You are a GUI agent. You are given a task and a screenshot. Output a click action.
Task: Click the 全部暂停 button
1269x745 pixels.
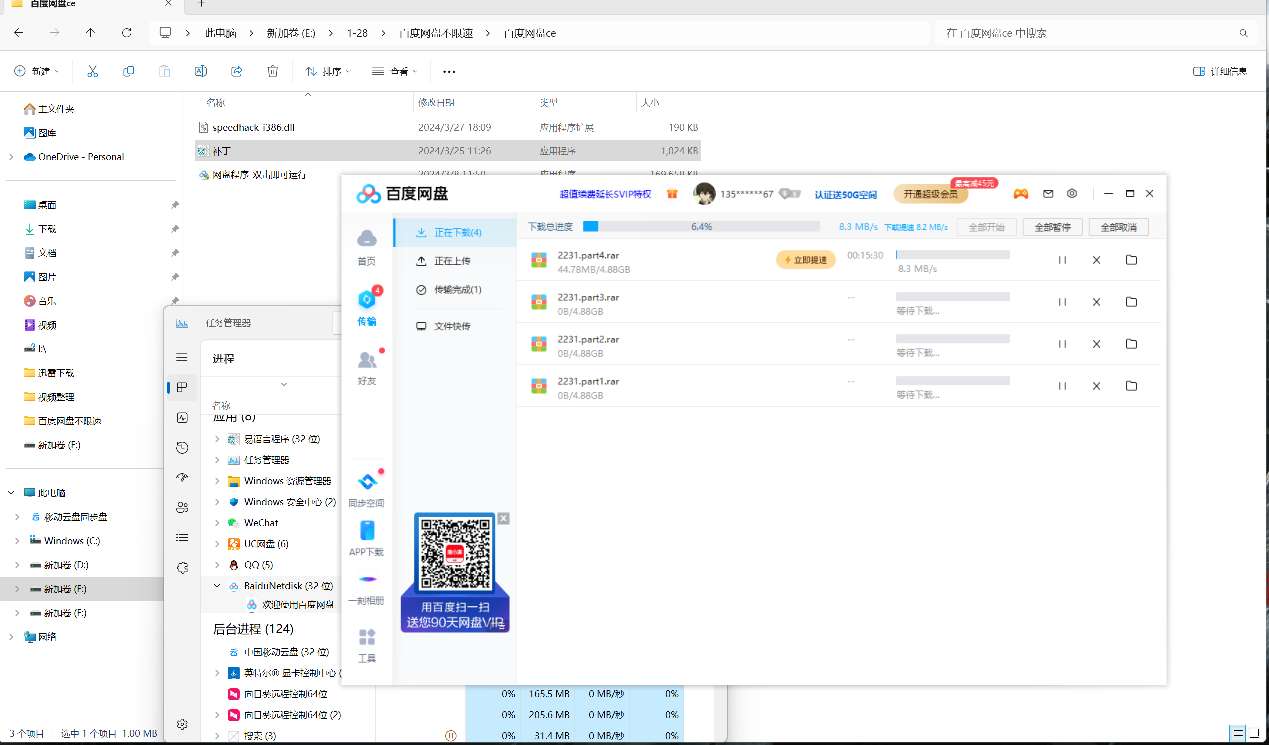1052,227
